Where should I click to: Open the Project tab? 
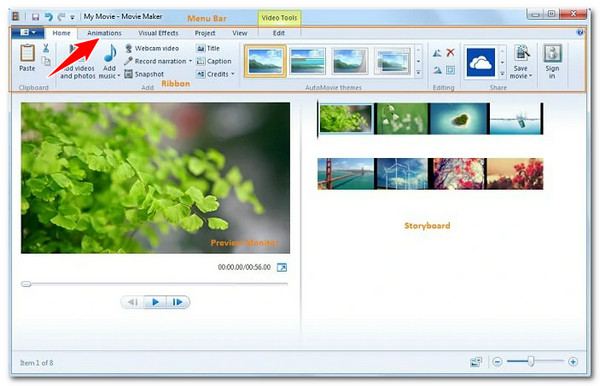205,33
